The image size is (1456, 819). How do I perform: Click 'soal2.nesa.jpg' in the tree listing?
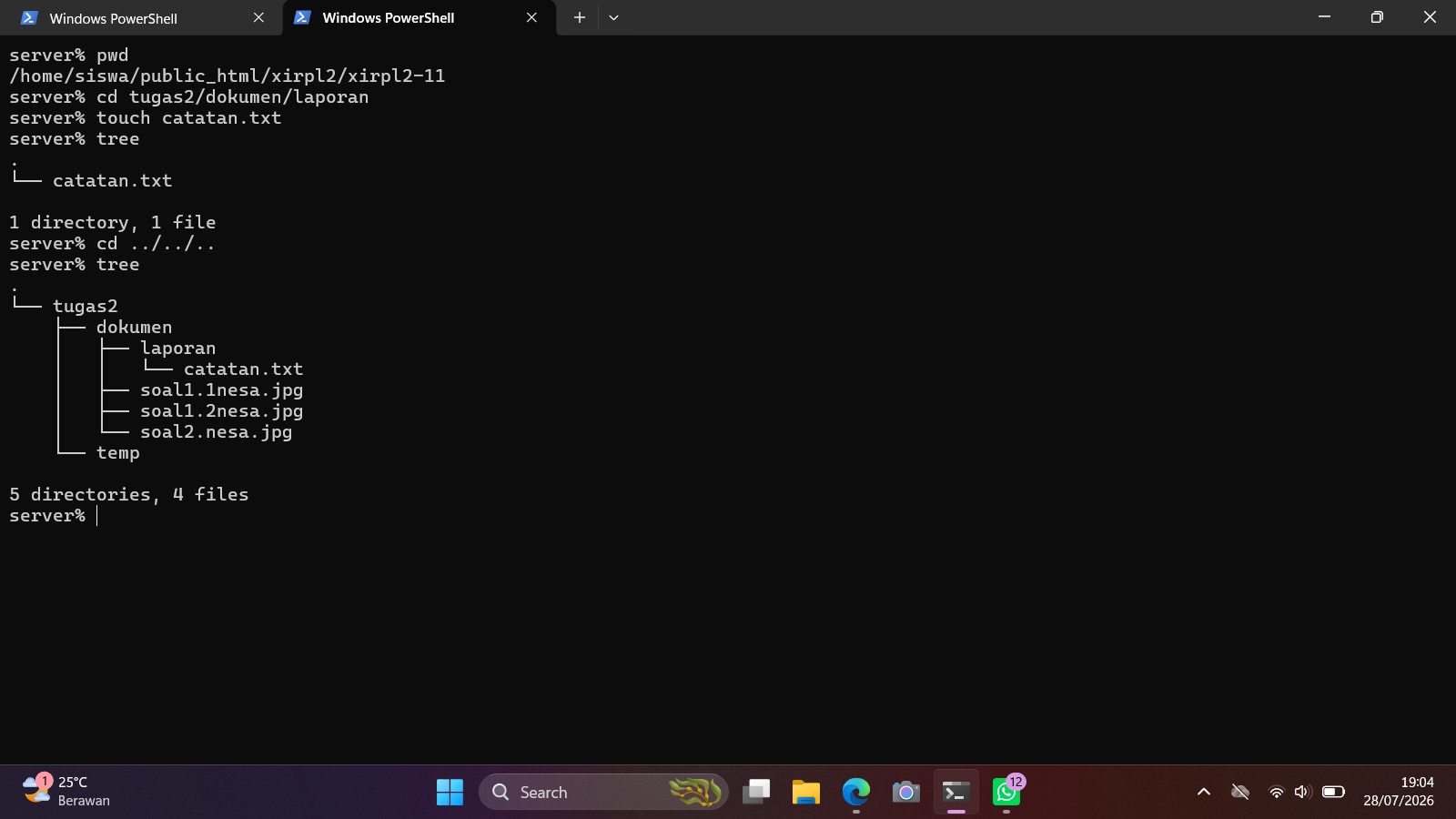217,432
